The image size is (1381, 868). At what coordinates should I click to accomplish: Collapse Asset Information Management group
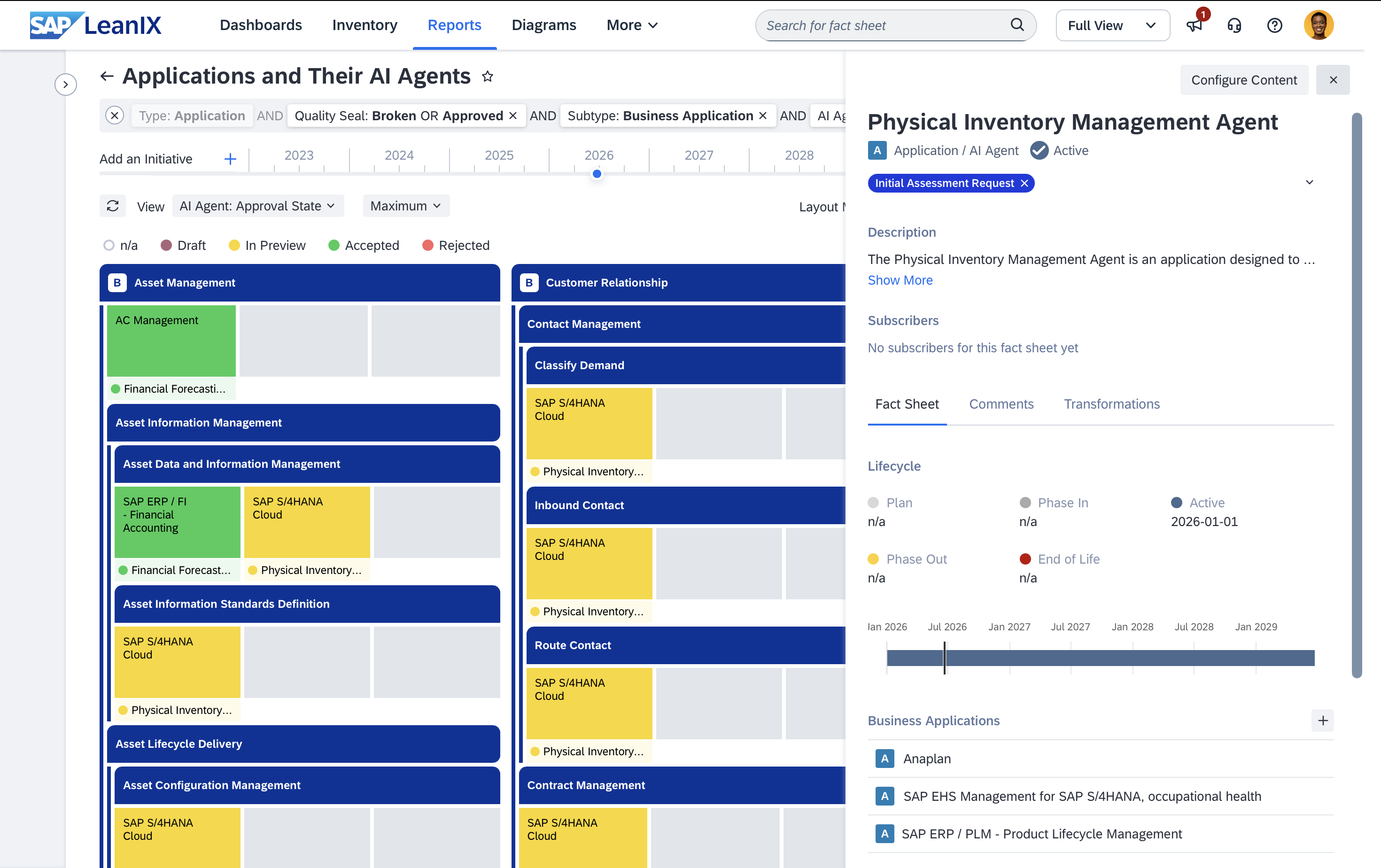coord(303,423)
